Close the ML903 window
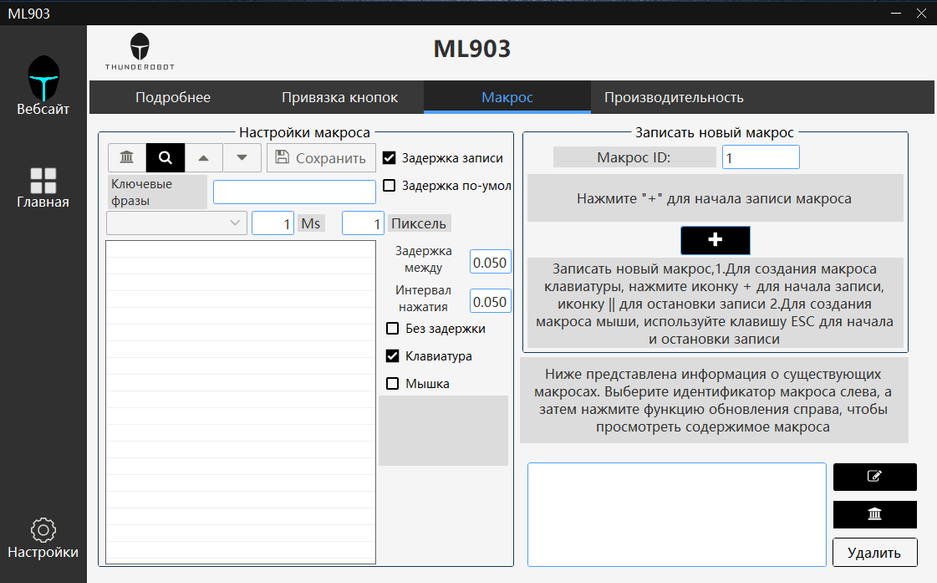Screen dimensions: 937x583 point(921,13)
